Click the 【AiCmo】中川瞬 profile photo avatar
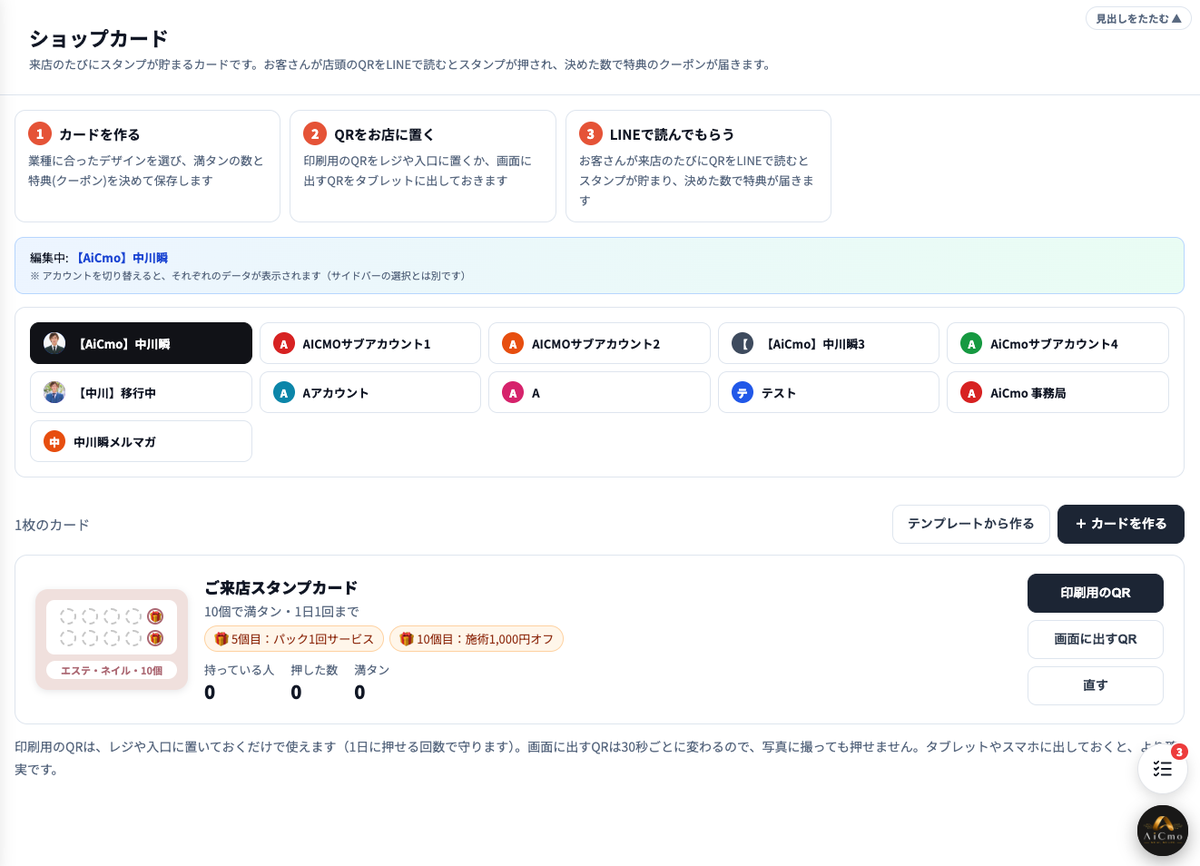This screenshot has height=866, width=1200. pos(54,343)
